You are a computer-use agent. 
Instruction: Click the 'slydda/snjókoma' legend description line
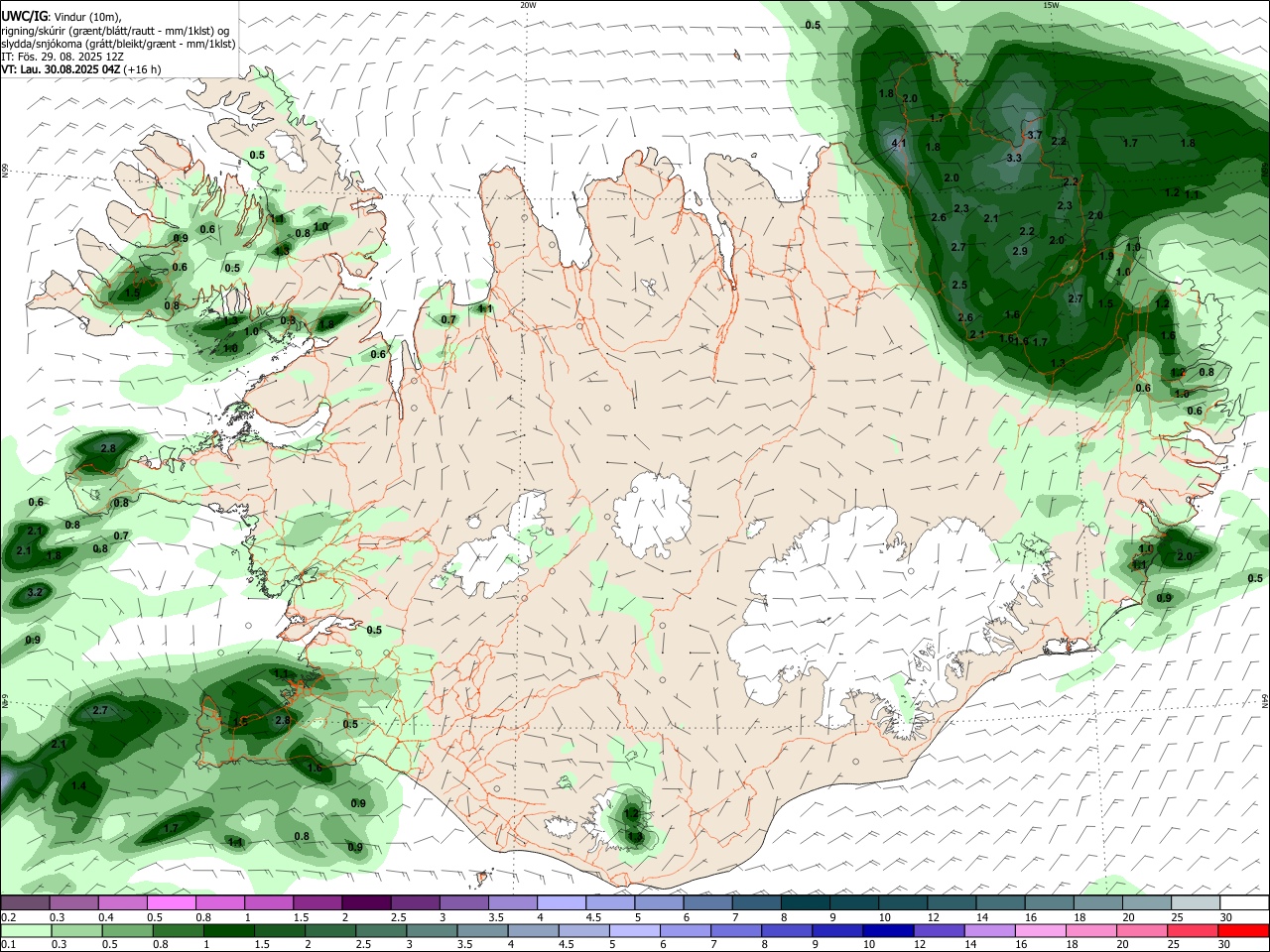click(x=118, y=44)
